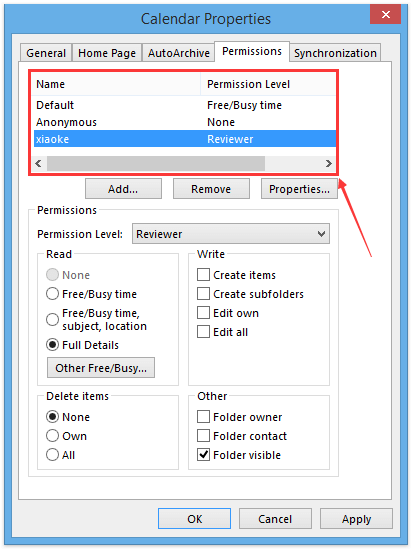
Task: Select Free/Busy time read option
Action: coord(52,294)
